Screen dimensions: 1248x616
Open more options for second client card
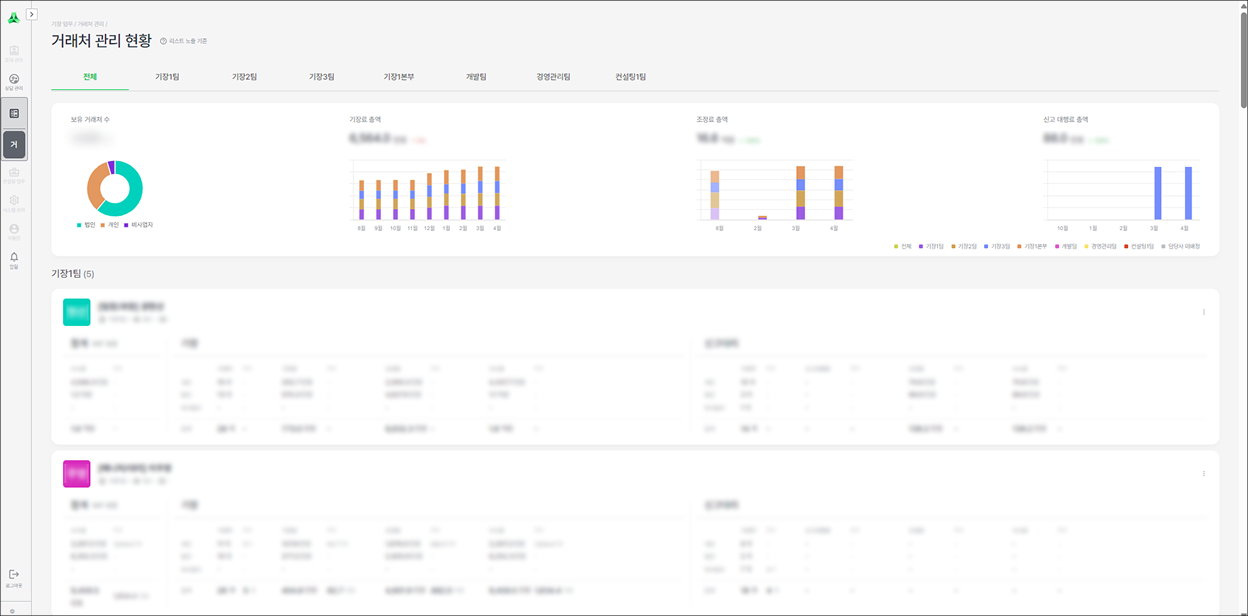click(x=1203, y=474)
